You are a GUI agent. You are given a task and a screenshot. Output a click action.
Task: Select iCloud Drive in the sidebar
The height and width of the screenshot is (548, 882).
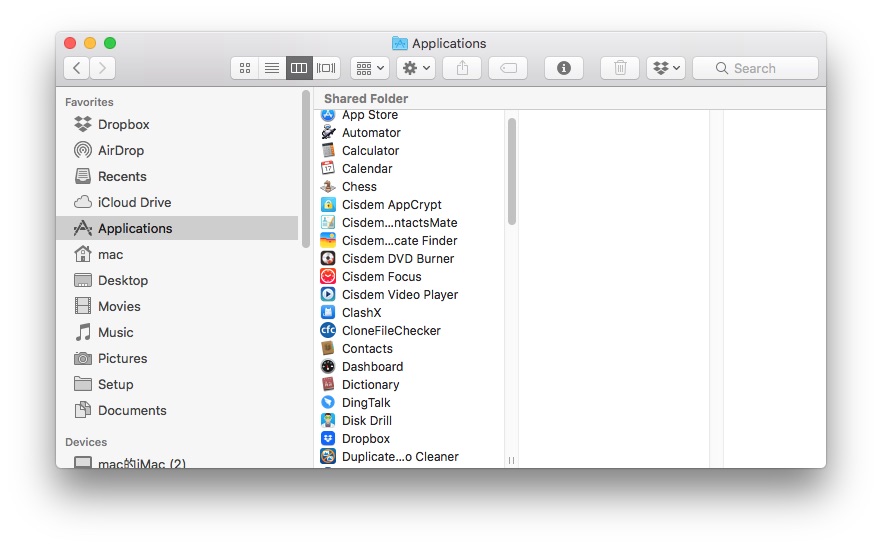point(177,202)
